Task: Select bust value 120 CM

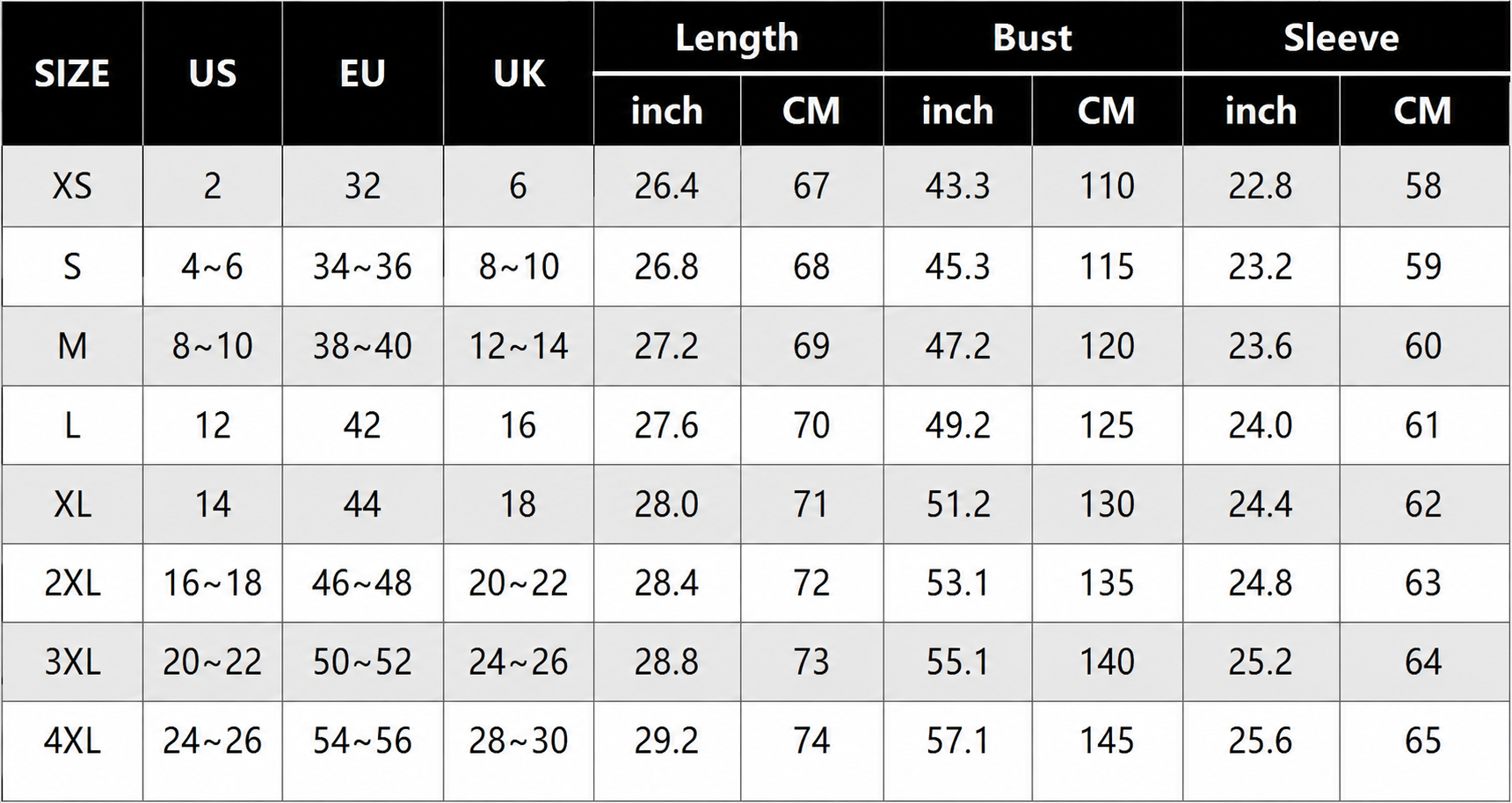Action: point(1107,346)
